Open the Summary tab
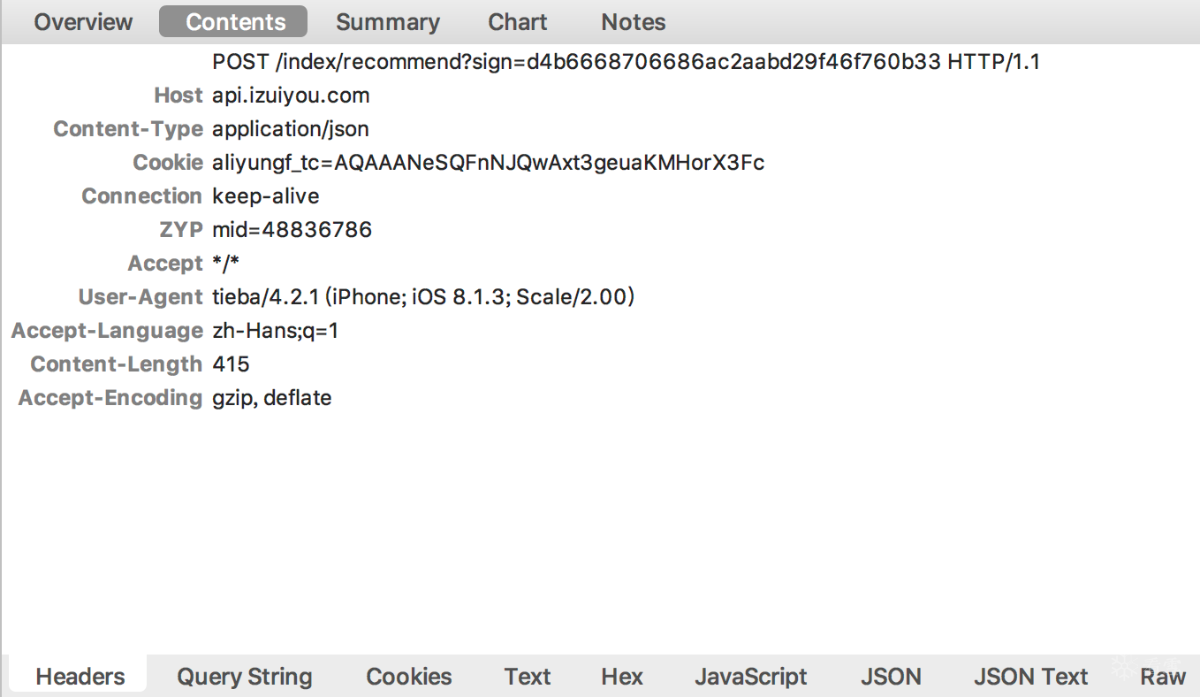 387,21
